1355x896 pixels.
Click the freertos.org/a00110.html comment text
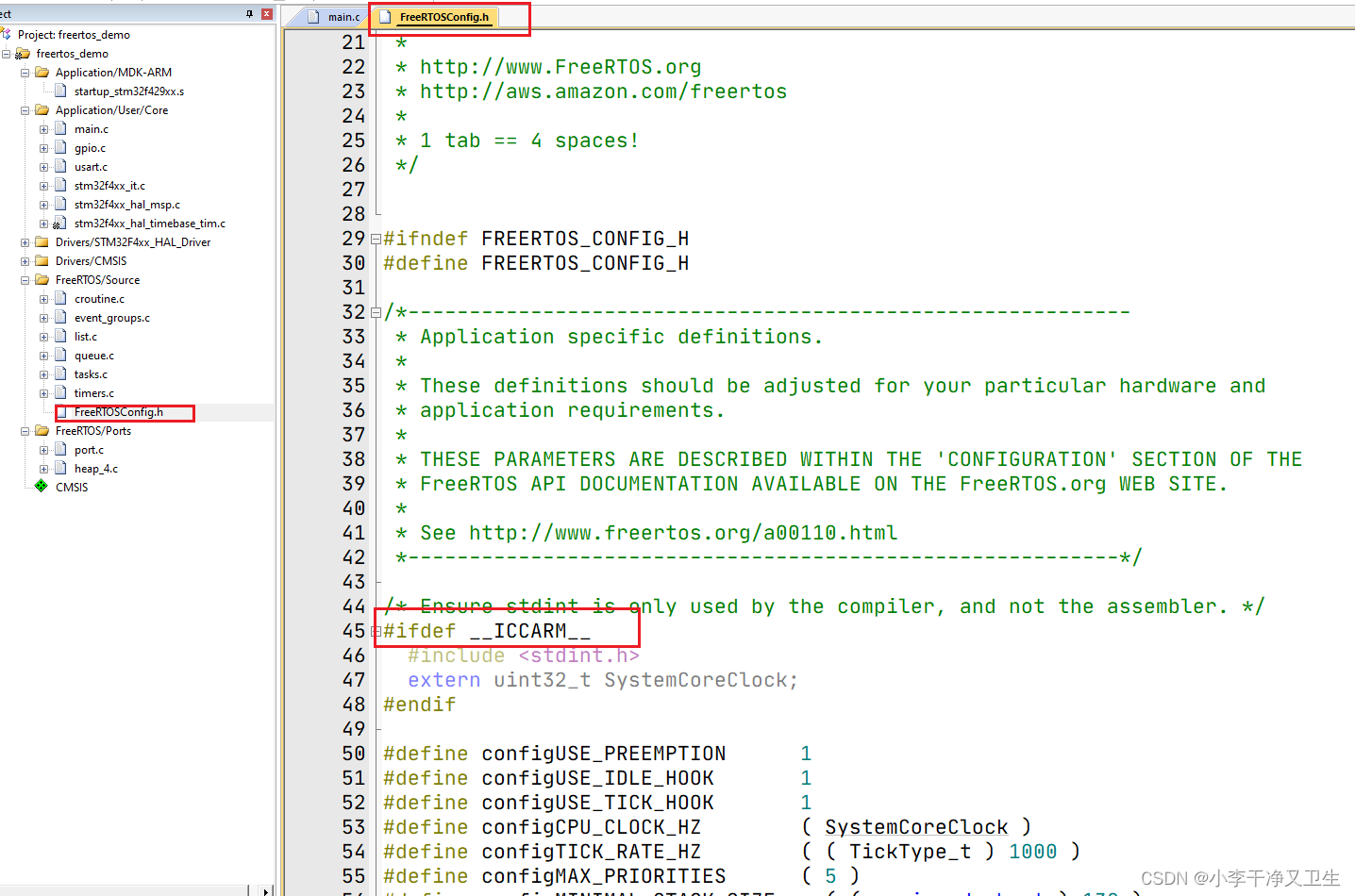[683, 533]
